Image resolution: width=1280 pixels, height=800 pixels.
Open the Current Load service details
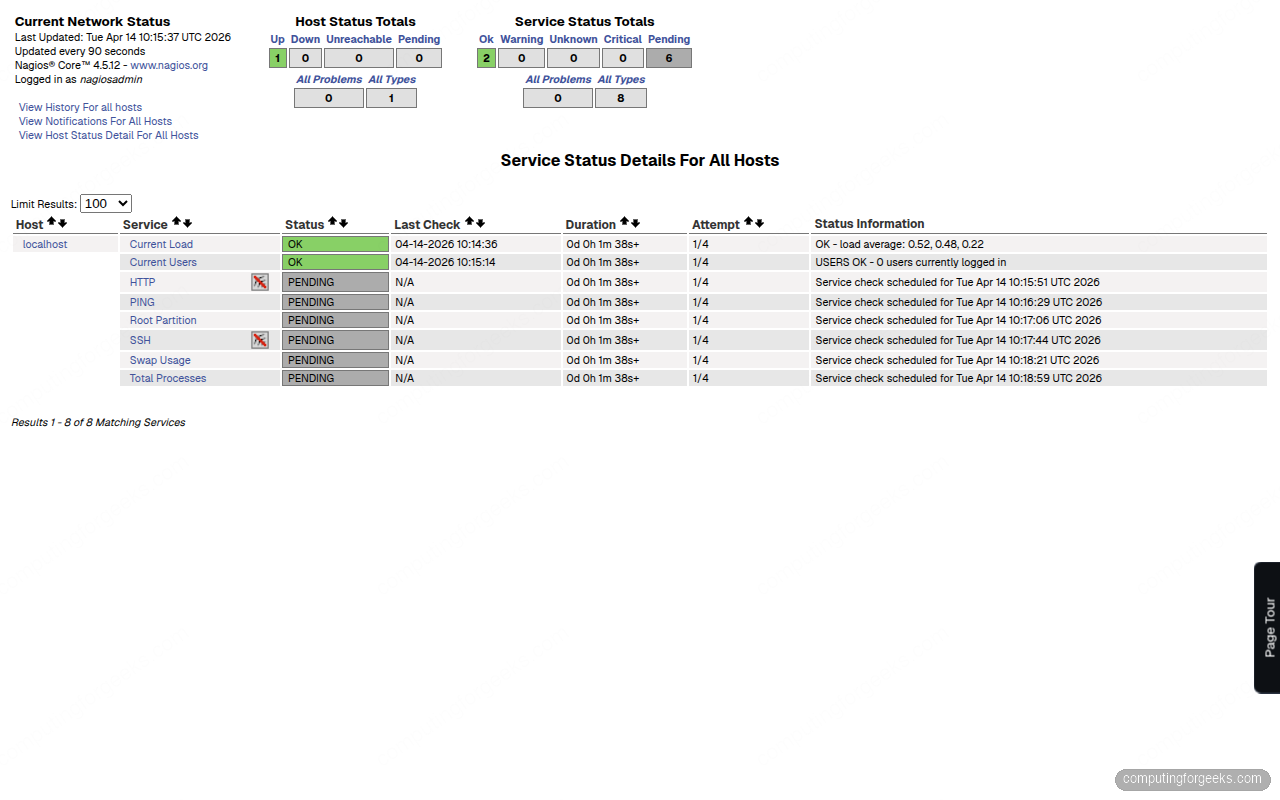(160, 243)
